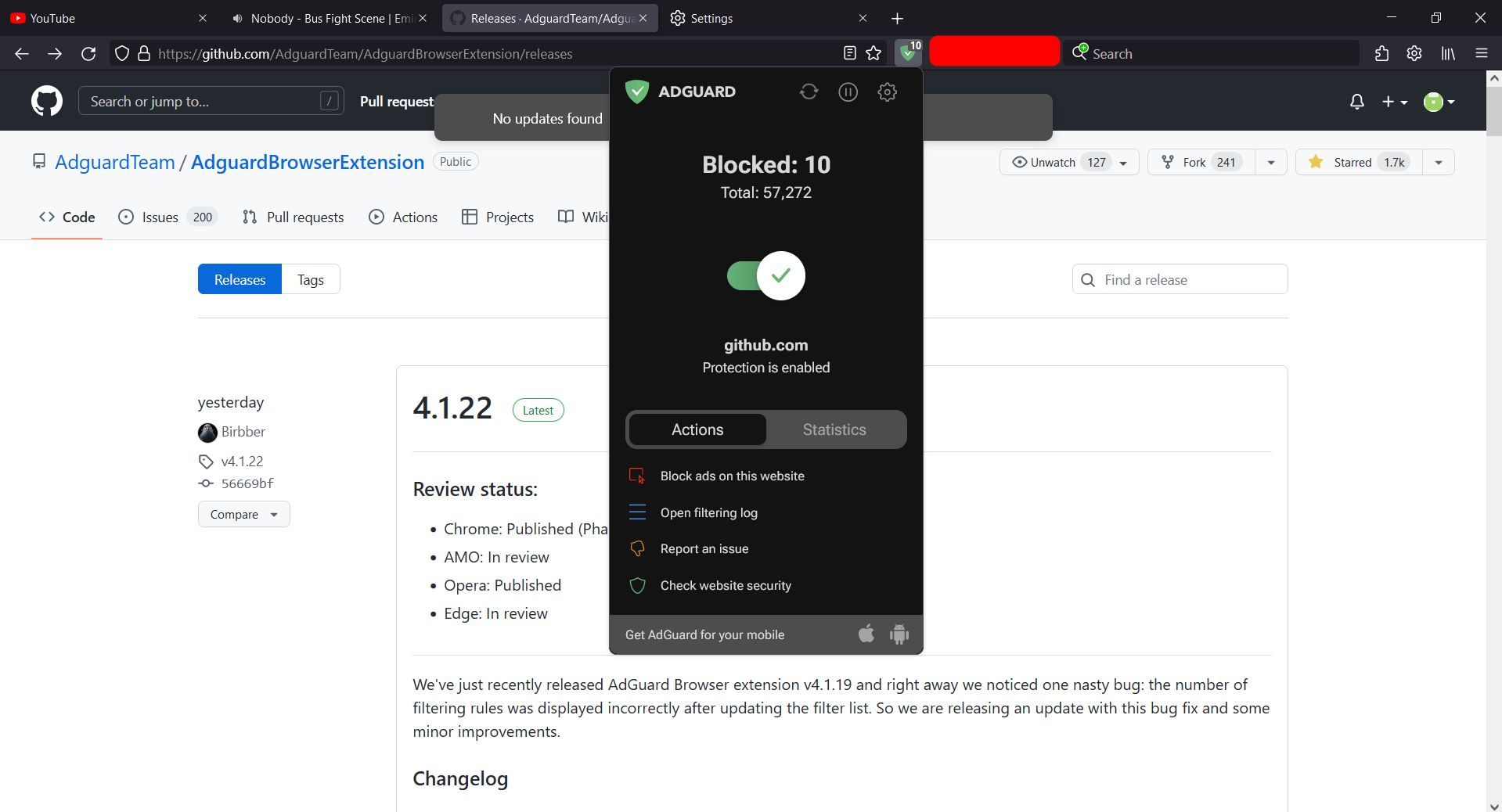Open the Birbber author profile link

click(x=243, y=432)
